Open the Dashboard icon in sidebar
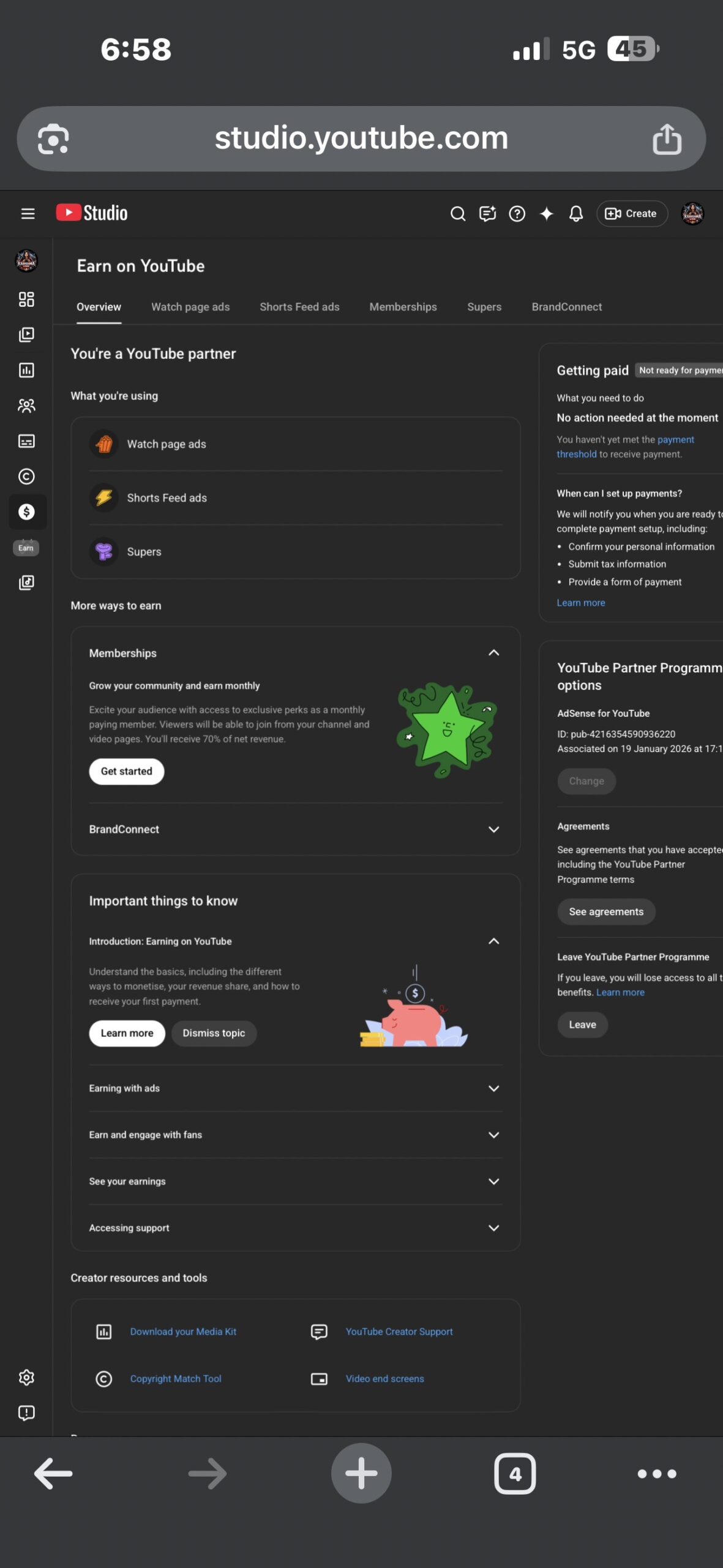 pyautogui.click(x=26, y=300)
